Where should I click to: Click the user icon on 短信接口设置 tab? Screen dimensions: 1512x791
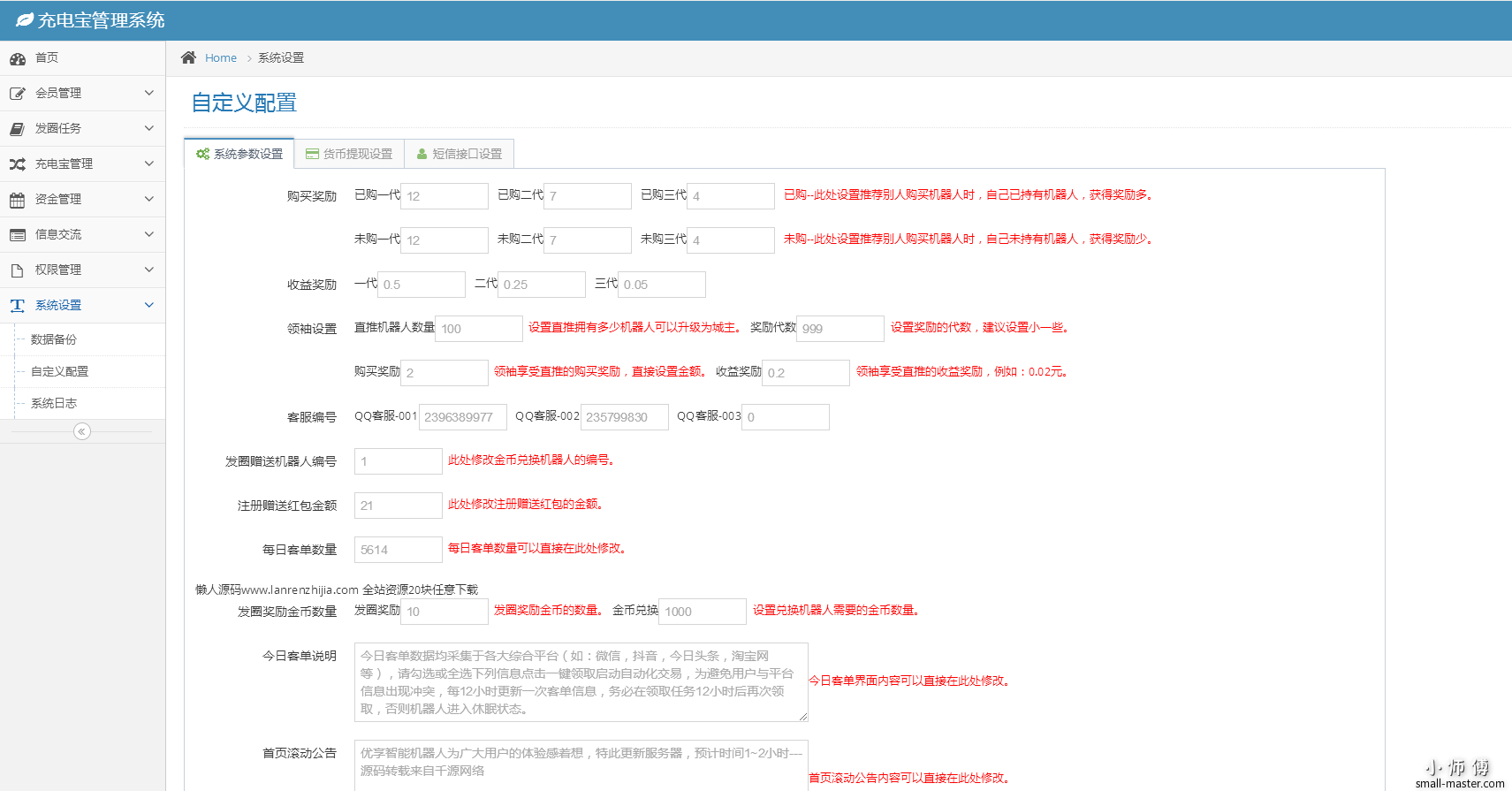[x=422, y=154]
